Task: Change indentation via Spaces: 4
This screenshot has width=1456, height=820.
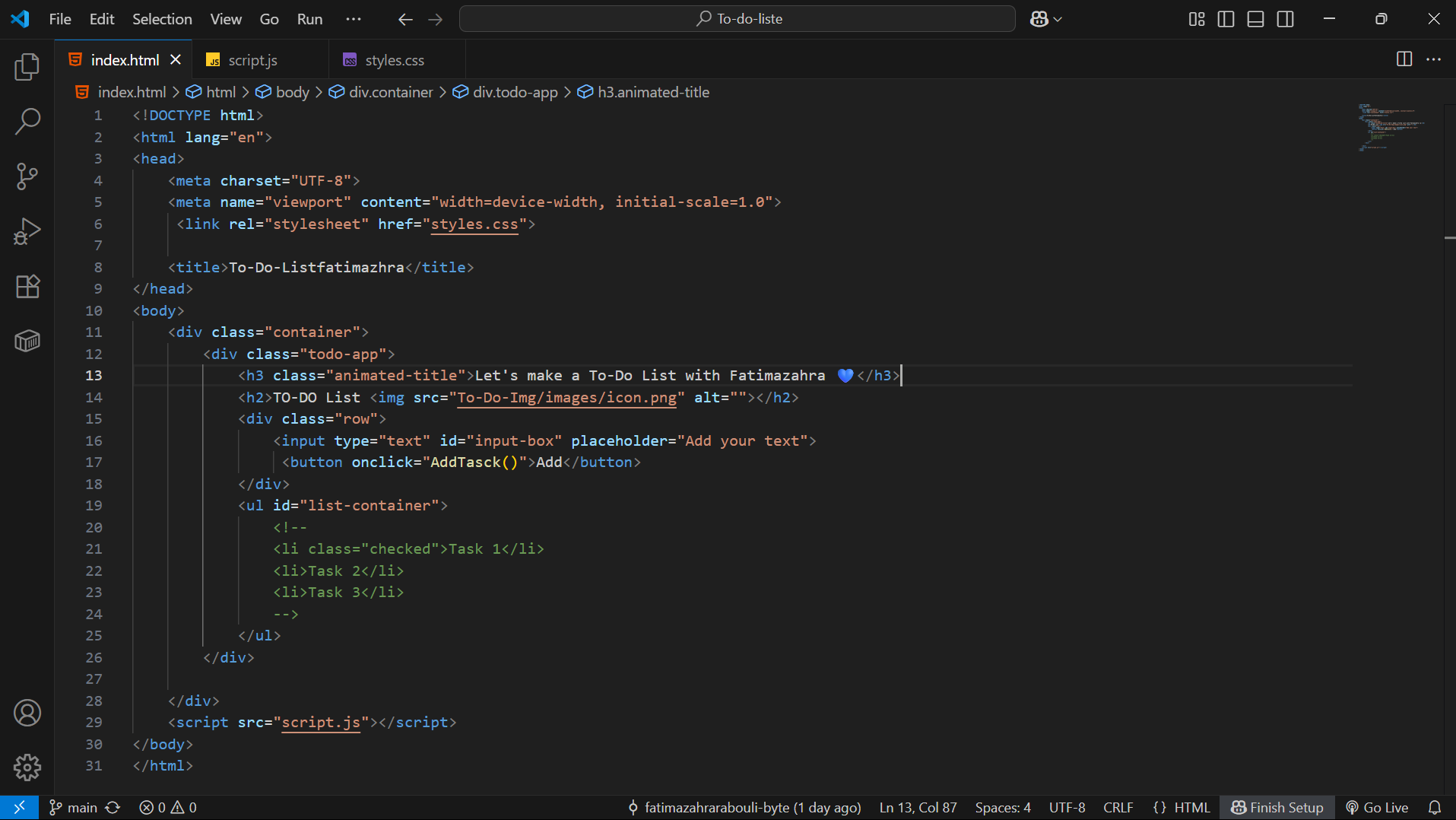Action: pyautogui.click(x=1003, y=807)
